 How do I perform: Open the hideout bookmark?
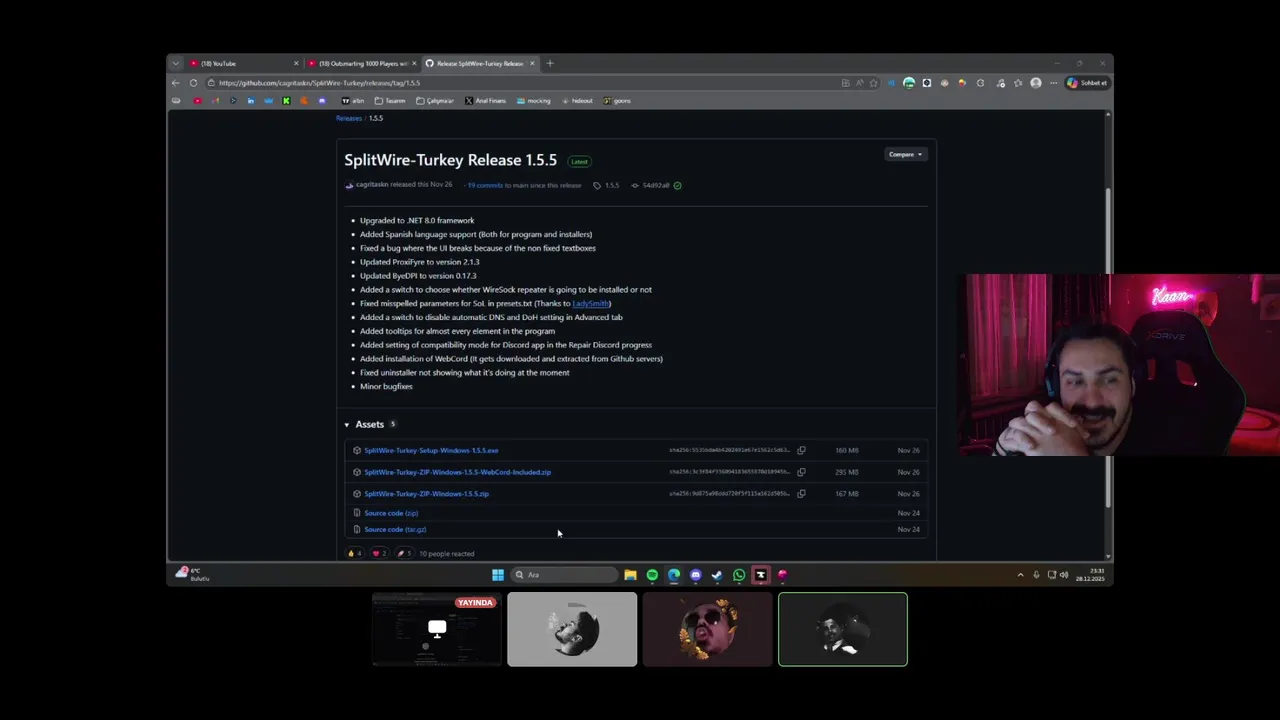576,101
